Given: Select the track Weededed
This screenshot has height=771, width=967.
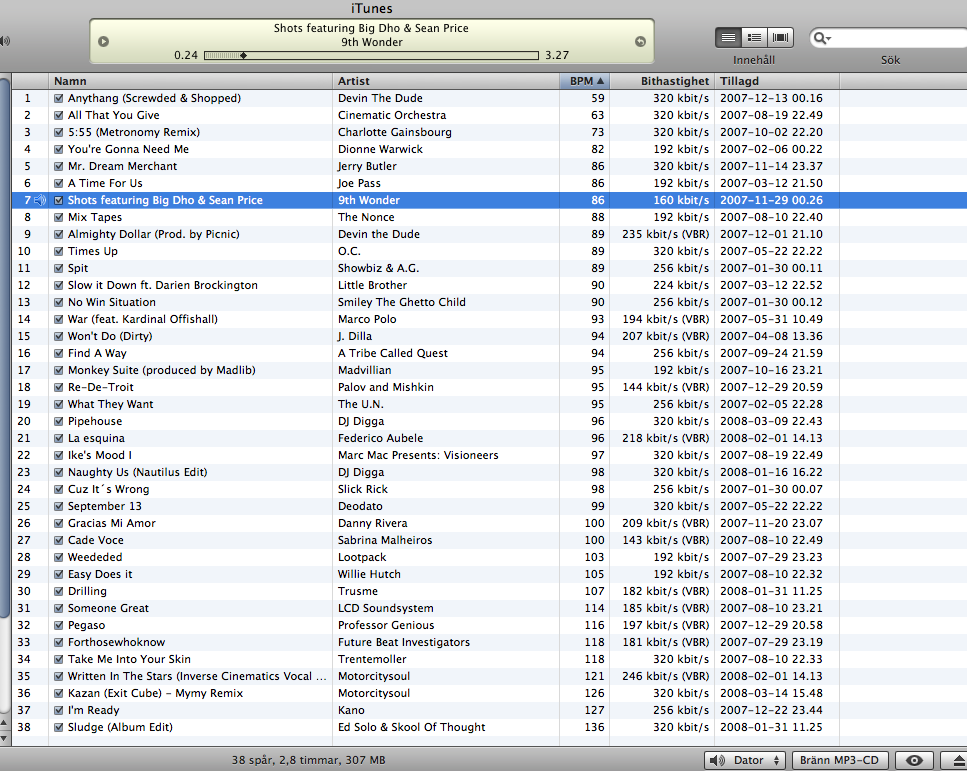Looking at the screenshot, I should tap(95, 557).
